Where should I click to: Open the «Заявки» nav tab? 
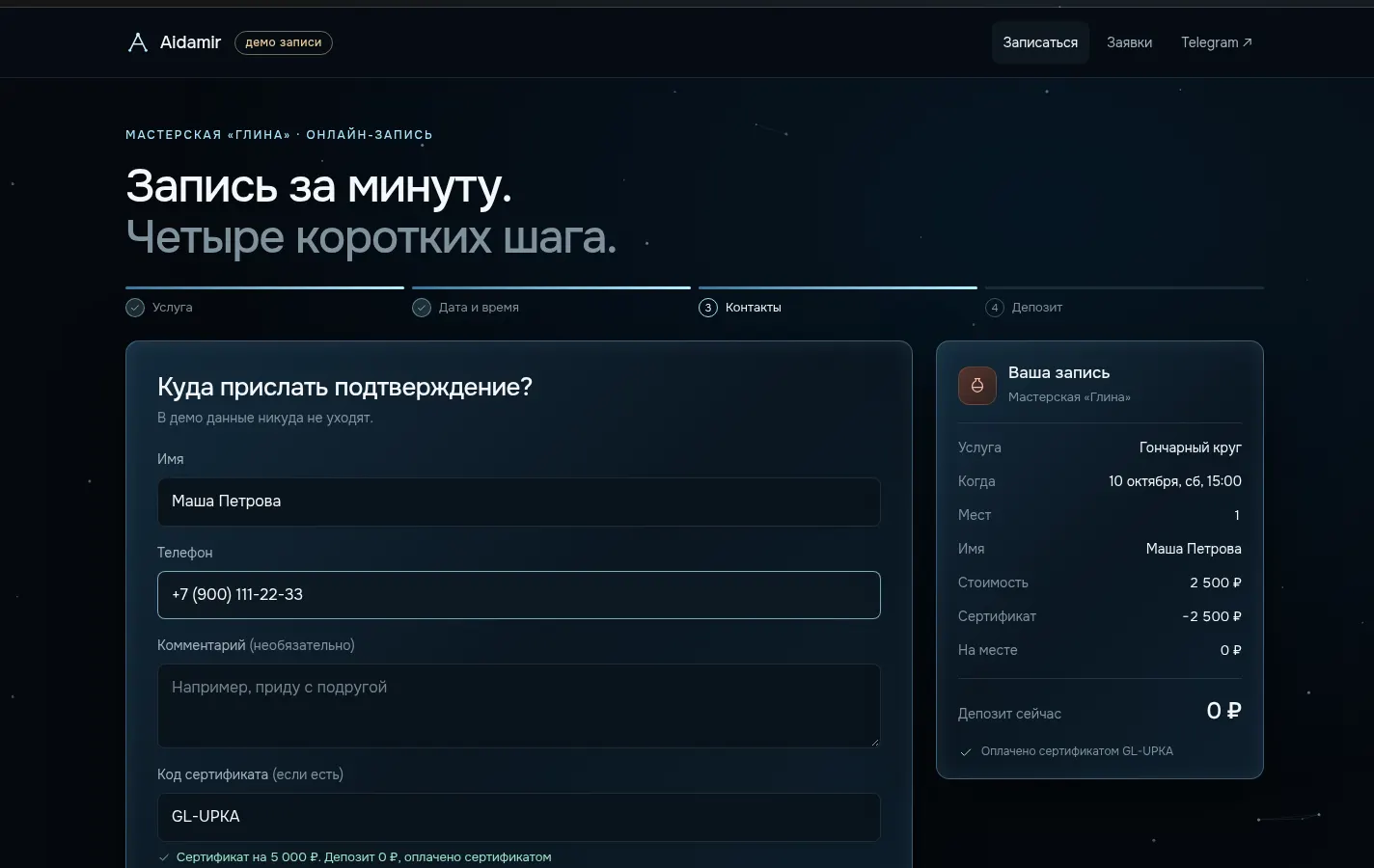1129,42
